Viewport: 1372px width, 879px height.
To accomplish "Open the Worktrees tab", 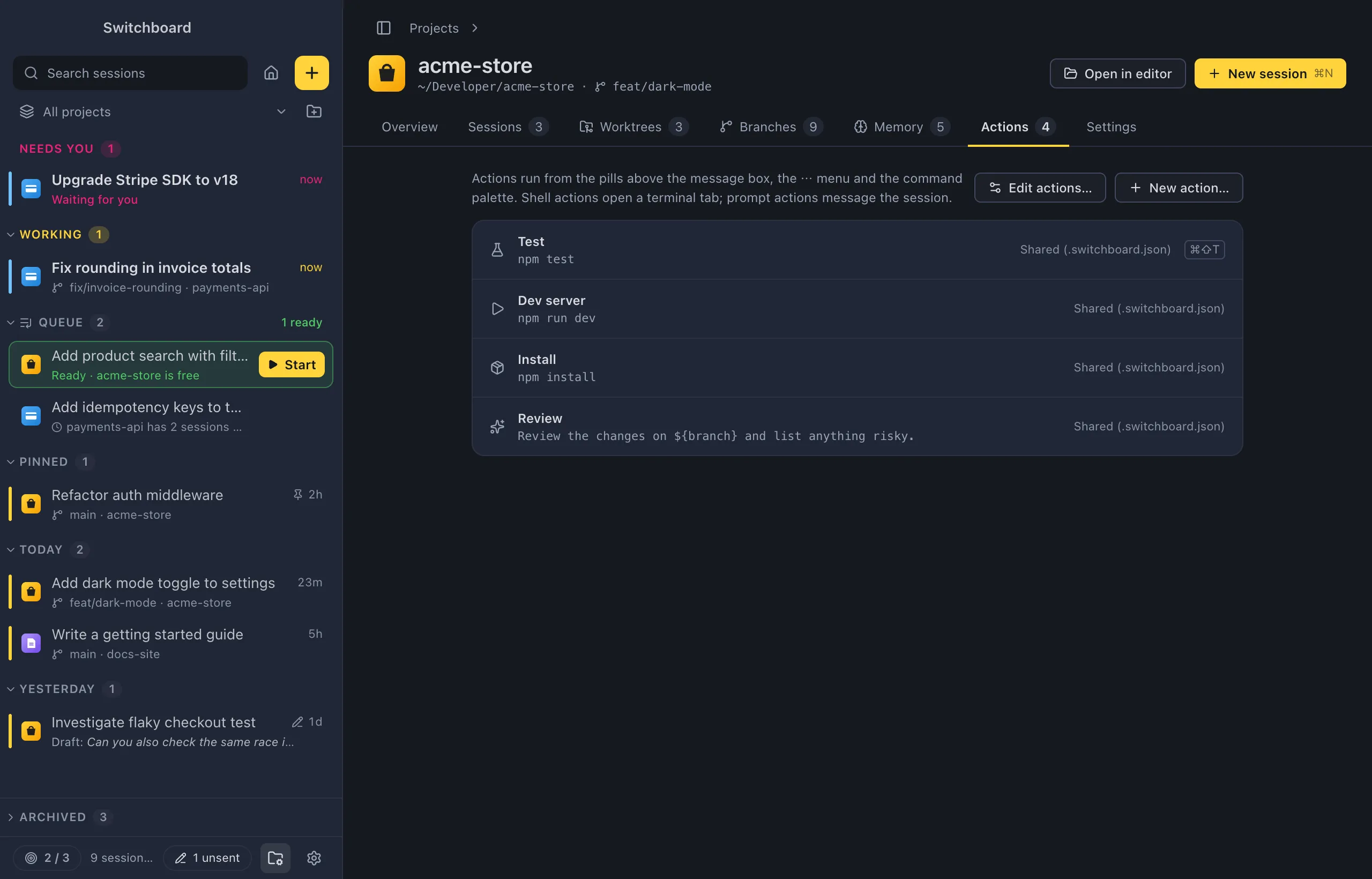I will click(x=633, y=126).
